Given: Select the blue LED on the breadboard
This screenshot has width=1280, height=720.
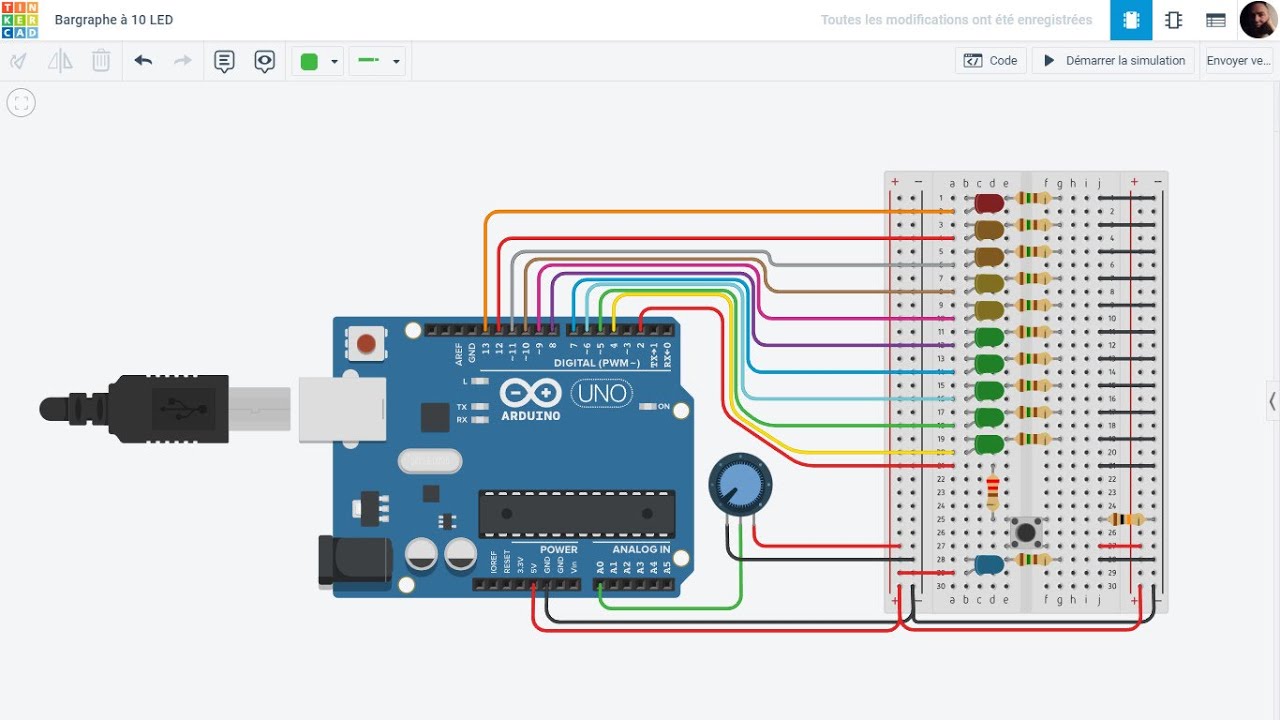Looking at the screenshot, I should (989, 565).
